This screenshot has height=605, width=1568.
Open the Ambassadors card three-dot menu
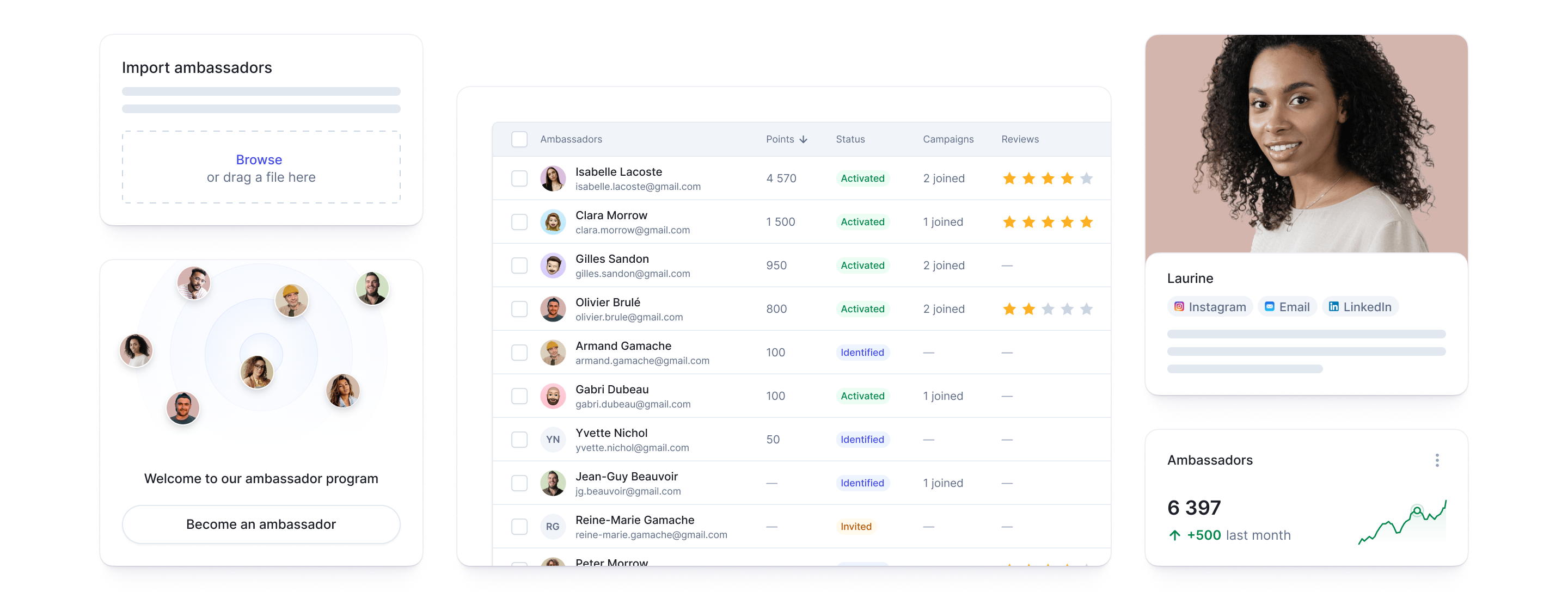coord(1437,460)
